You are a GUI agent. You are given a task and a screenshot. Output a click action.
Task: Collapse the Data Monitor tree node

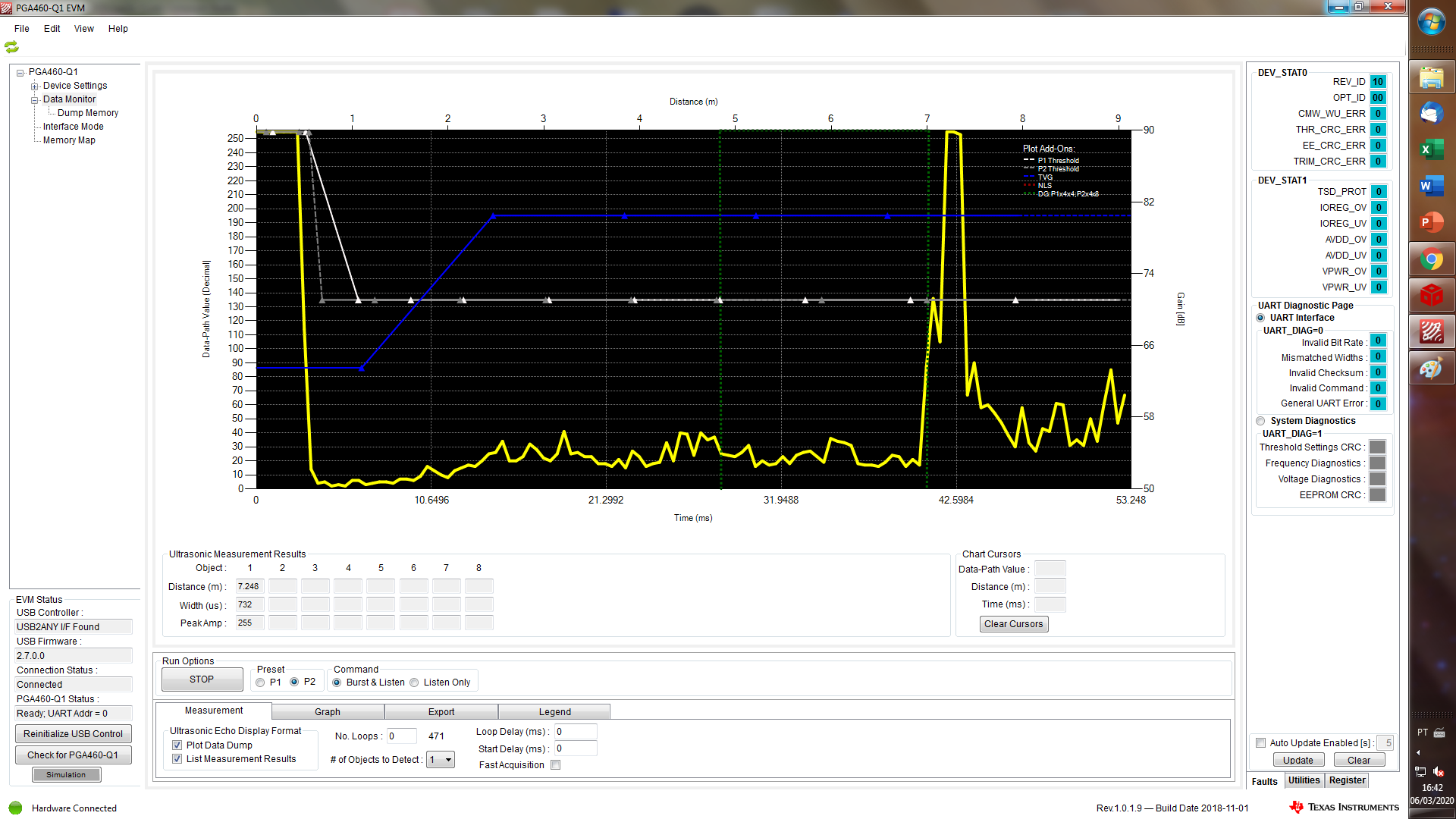tap(34, 100)
